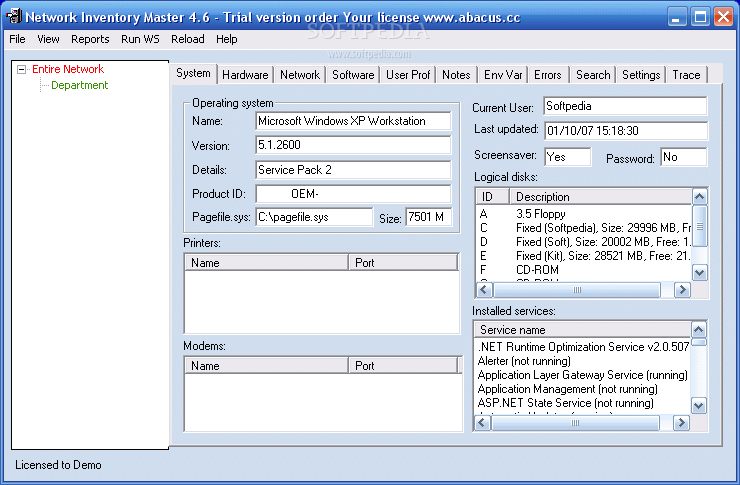The image size is (740, 485).
Task: Switch to the Search tab
Action: pos(593,75)
